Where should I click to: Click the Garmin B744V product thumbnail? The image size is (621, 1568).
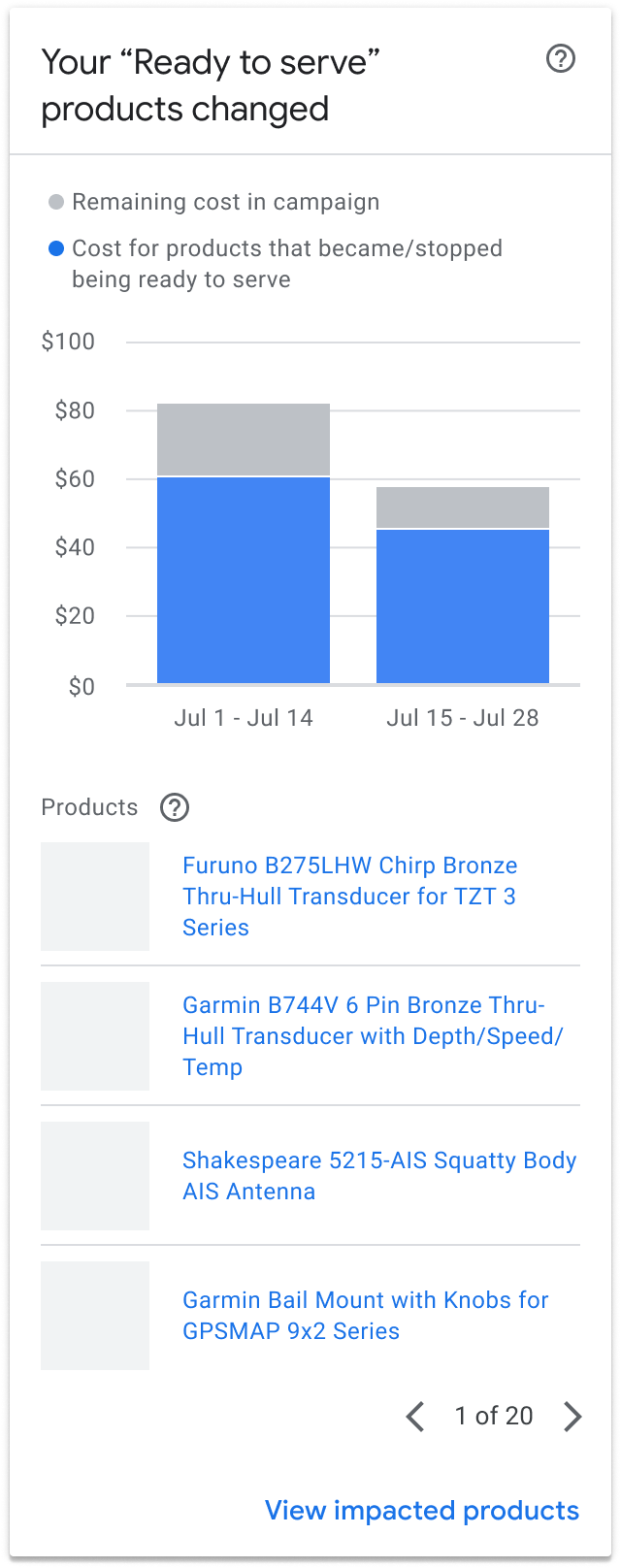[95, 1036]
